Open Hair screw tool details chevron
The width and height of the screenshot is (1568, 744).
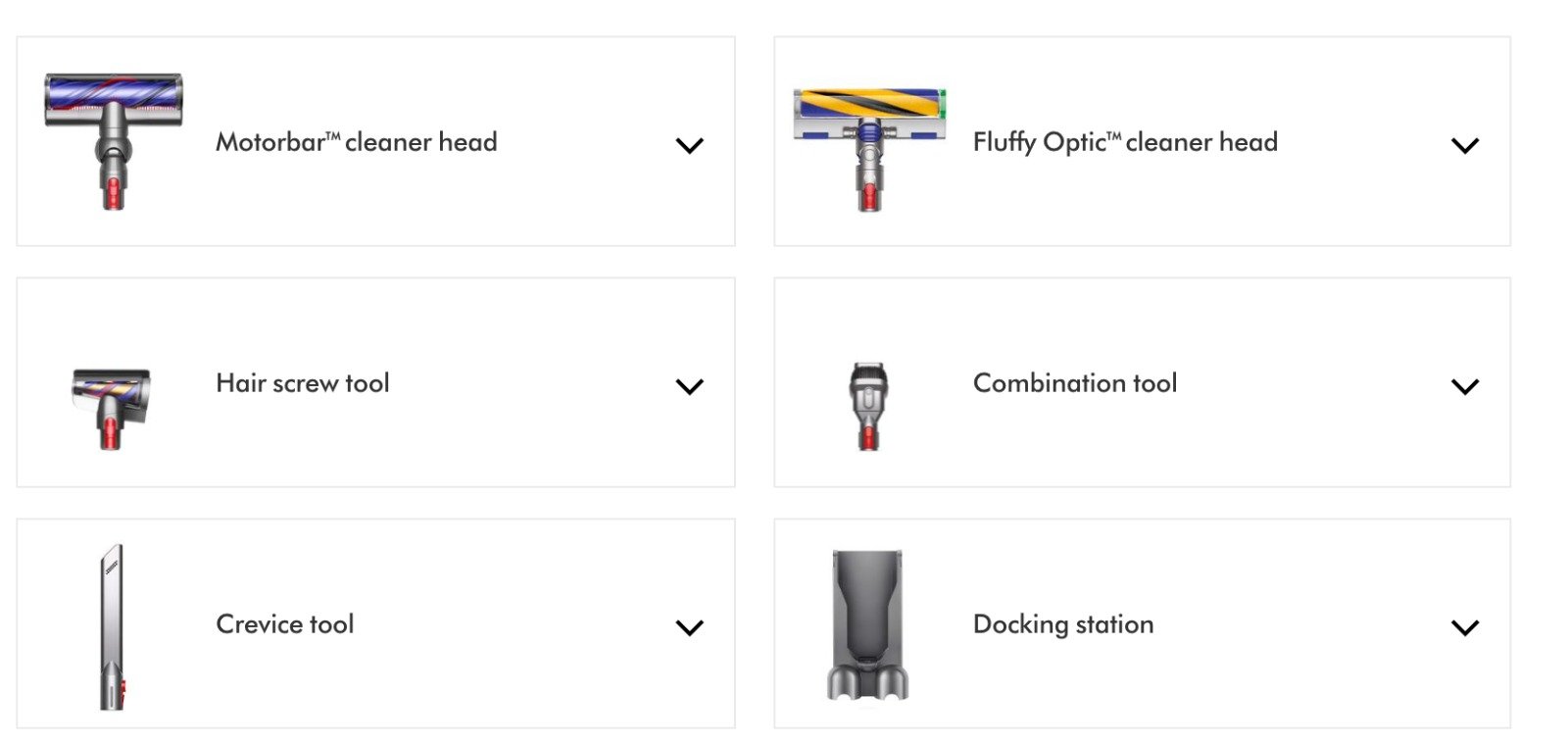pyautogui.click(x=690, y=386)
